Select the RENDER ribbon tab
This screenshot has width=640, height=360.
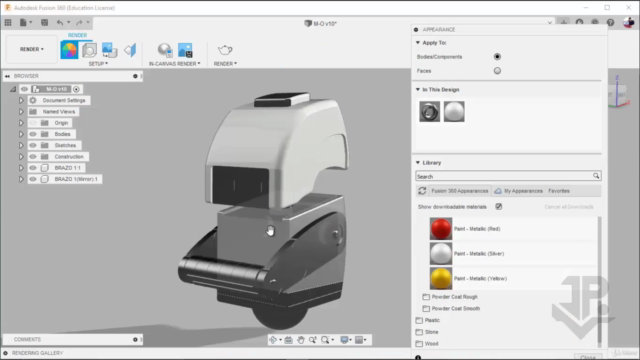click(x=77, y=35)
